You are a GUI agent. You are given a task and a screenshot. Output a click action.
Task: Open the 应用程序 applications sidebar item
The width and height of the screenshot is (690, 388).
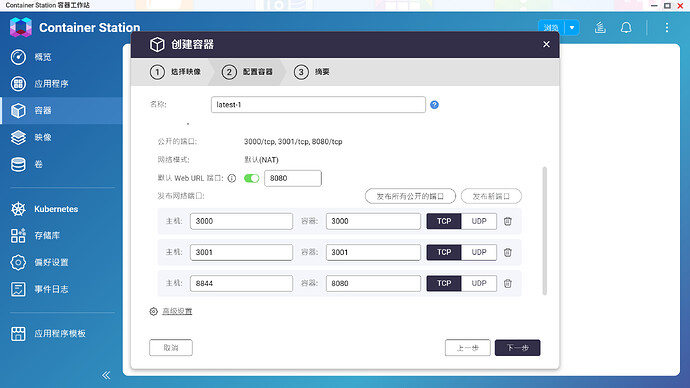[62, 84]
